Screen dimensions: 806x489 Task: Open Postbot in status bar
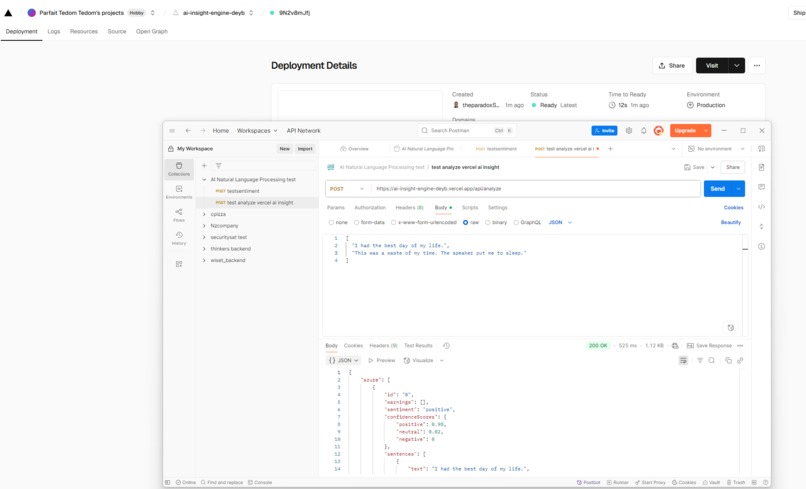589,482
